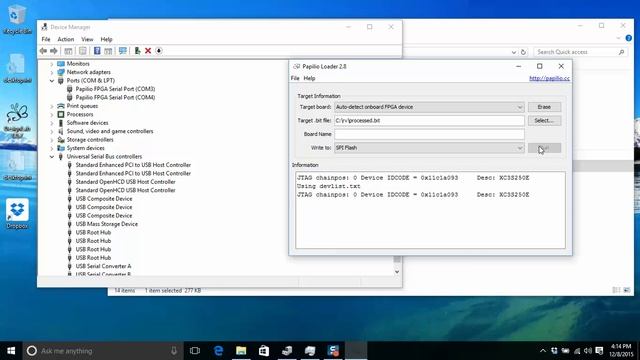Screen dimensions: 640x360
Task: Open the File menu in Device Manager
Action: (46, 39)
